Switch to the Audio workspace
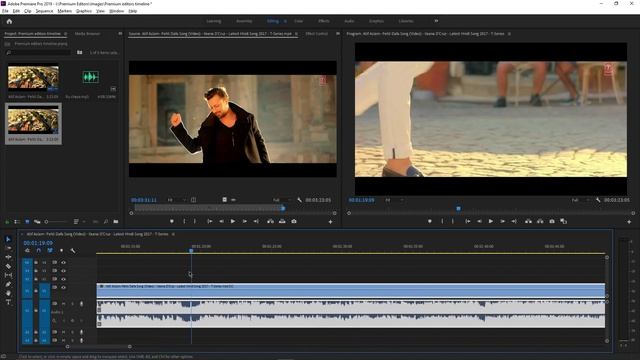The image size is (640, 360). (x=349, y=21)
